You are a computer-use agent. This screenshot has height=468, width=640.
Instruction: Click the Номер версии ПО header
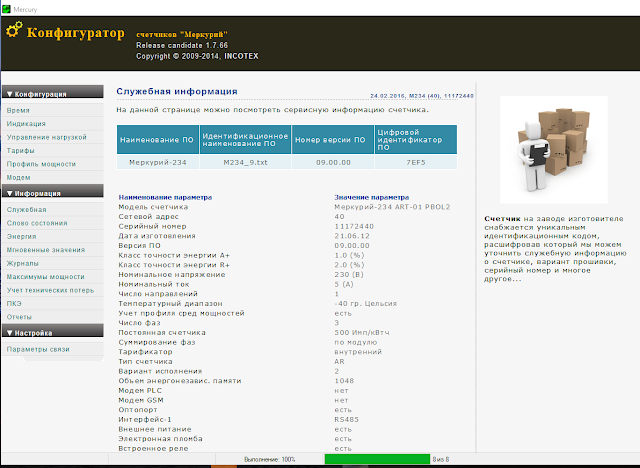(333, 140)
